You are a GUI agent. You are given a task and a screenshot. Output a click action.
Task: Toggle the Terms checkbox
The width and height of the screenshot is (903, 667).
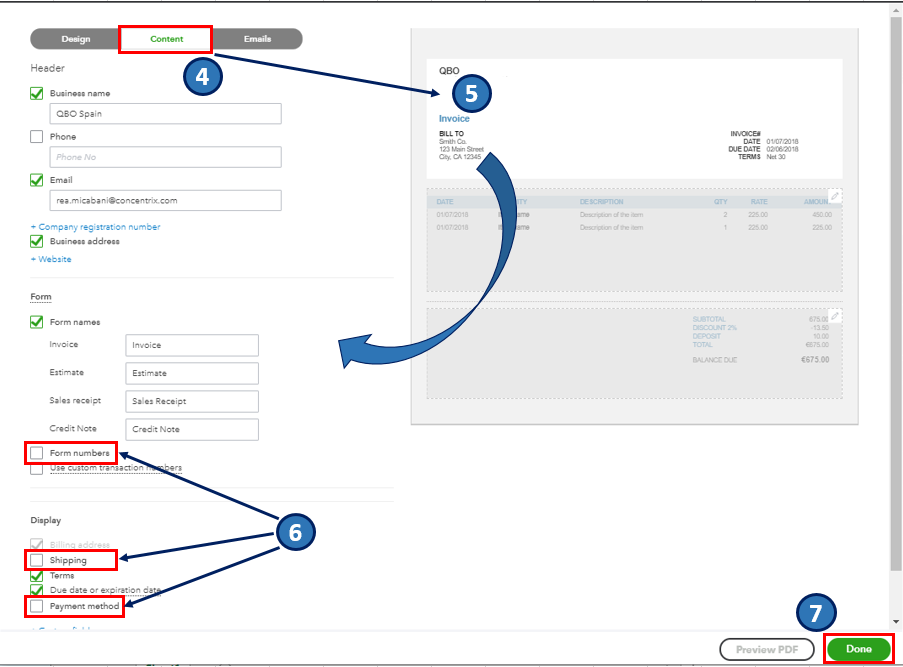coord(37,575)
